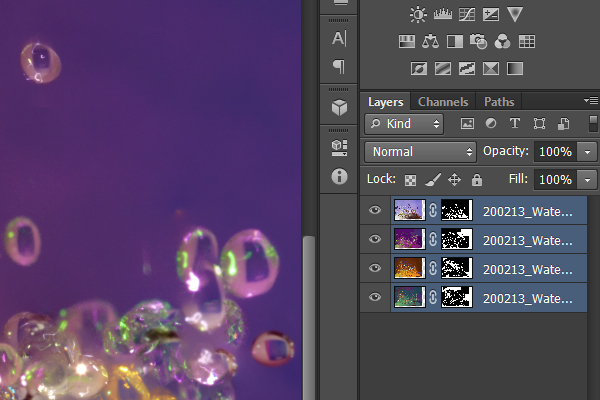Viewport: 600px width, 400px height.
Task: Click the top layer's name 200213_Wate...
Action: pos(528,212)
